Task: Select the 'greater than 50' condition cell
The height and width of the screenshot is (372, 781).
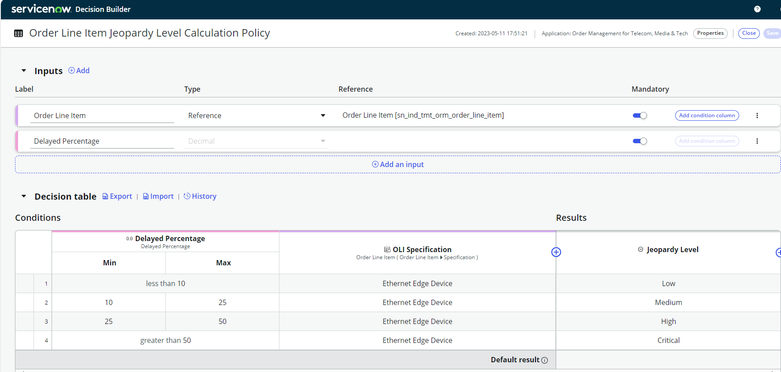Action: (165, 340)
